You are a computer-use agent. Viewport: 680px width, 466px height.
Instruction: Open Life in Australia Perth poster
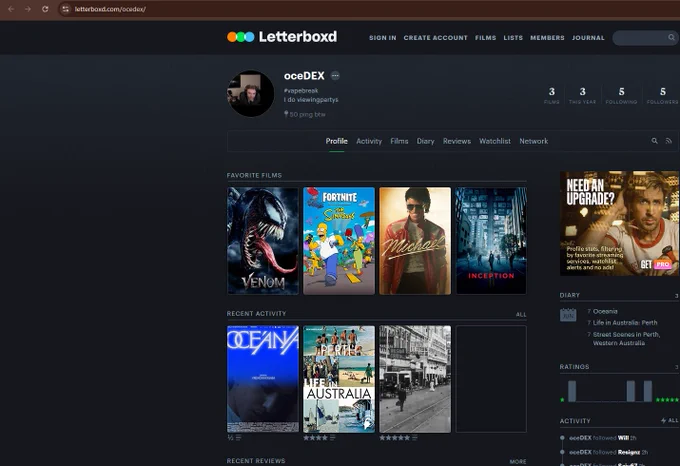[339, 379]
